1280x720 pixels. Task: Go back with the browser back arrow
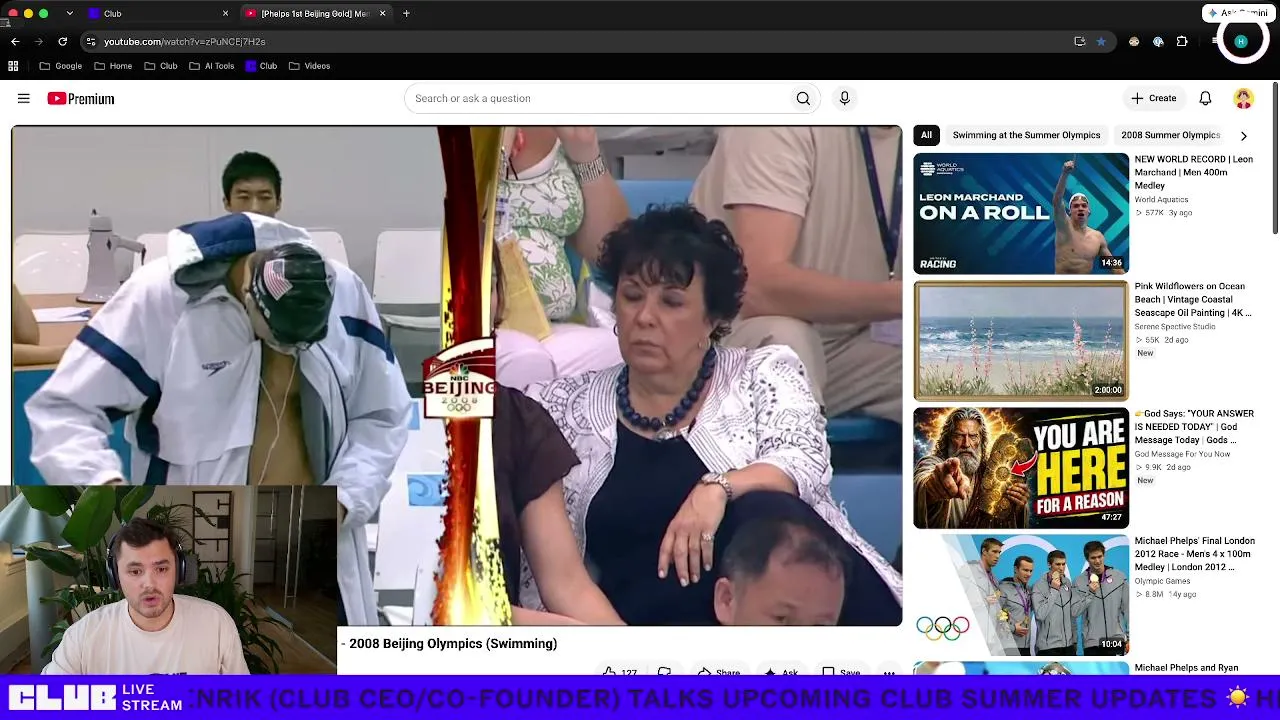tap(15, 41)
